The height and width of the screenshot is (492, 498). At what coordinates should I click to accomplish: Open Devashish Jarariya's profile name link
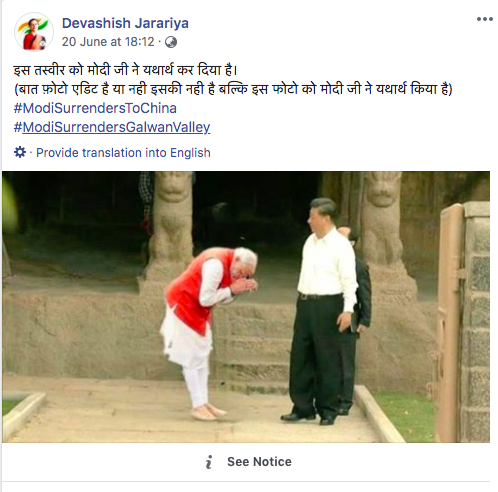(x=125, y=23)
